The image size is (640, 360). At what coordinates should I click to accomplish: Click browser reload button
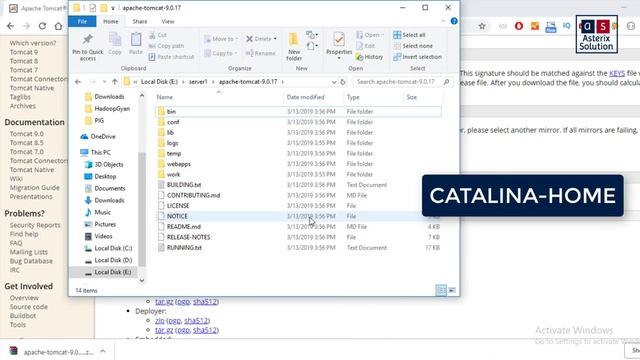(42, 26)
